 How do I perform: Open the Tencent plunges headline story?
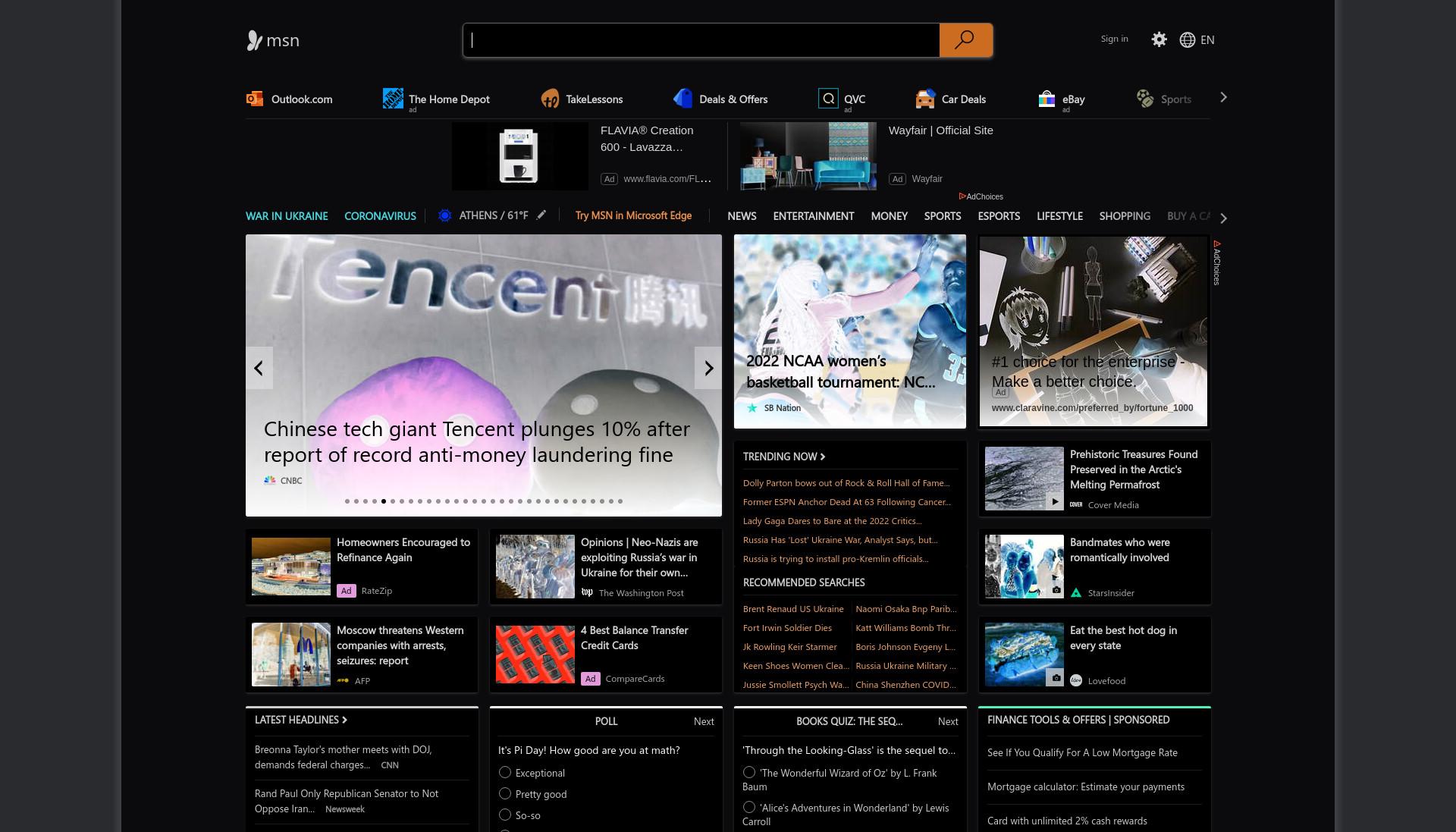477,441
